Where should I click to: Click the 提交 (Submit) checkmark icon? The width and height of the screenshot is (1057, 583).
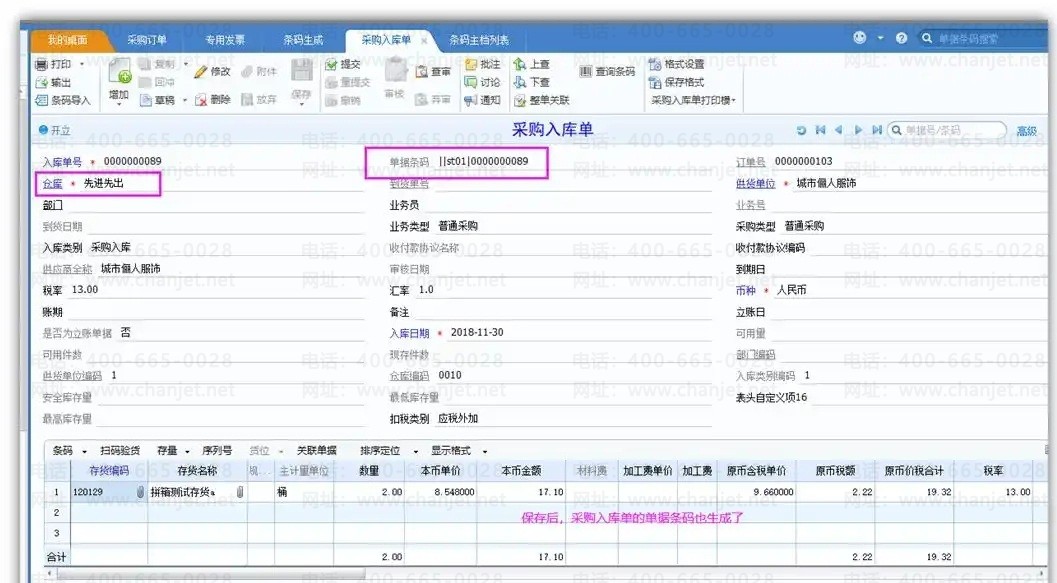pos(332,64)
